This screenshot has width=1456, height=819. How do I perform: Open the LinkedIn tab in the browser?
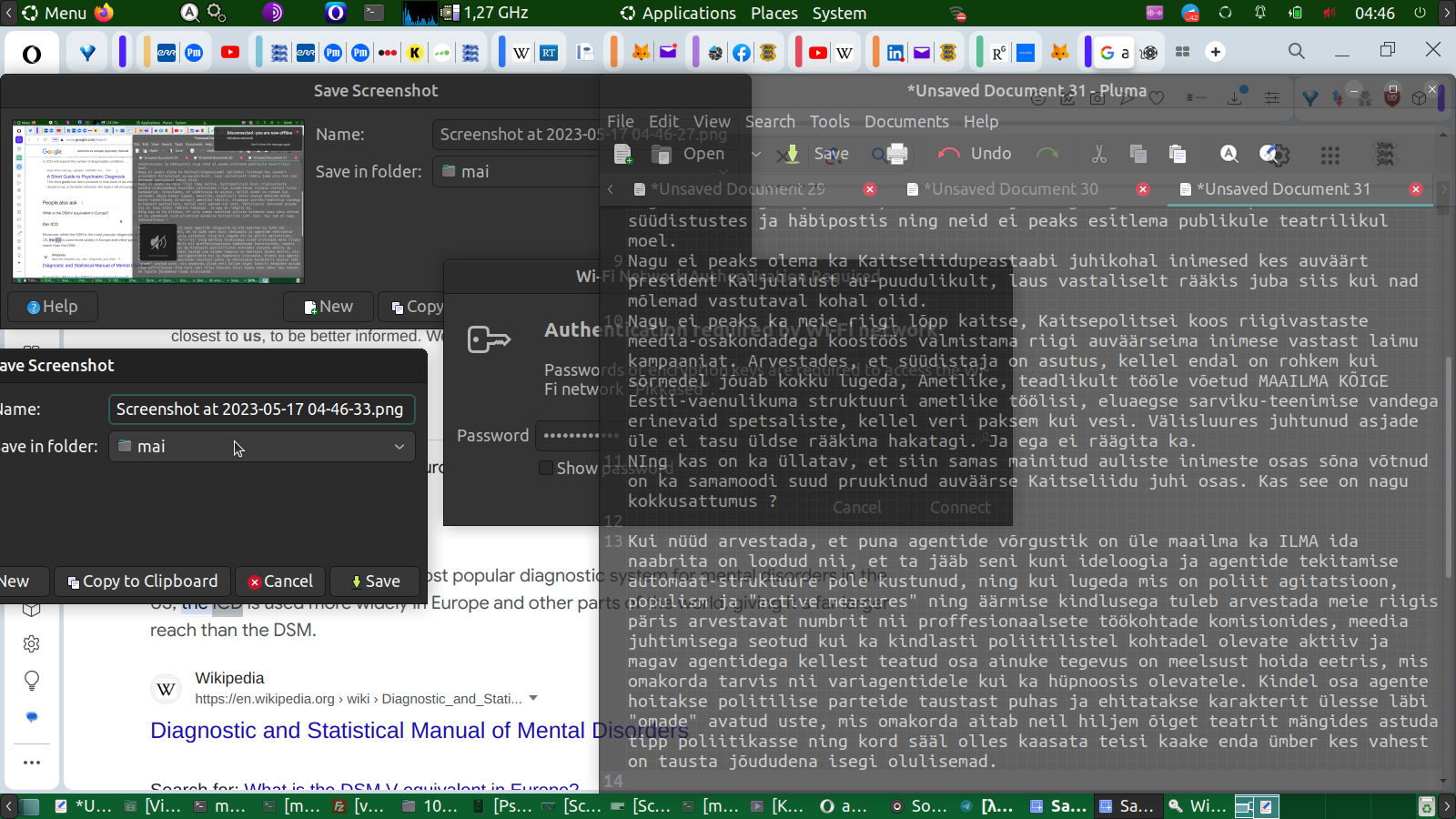[x=895, y=53]
